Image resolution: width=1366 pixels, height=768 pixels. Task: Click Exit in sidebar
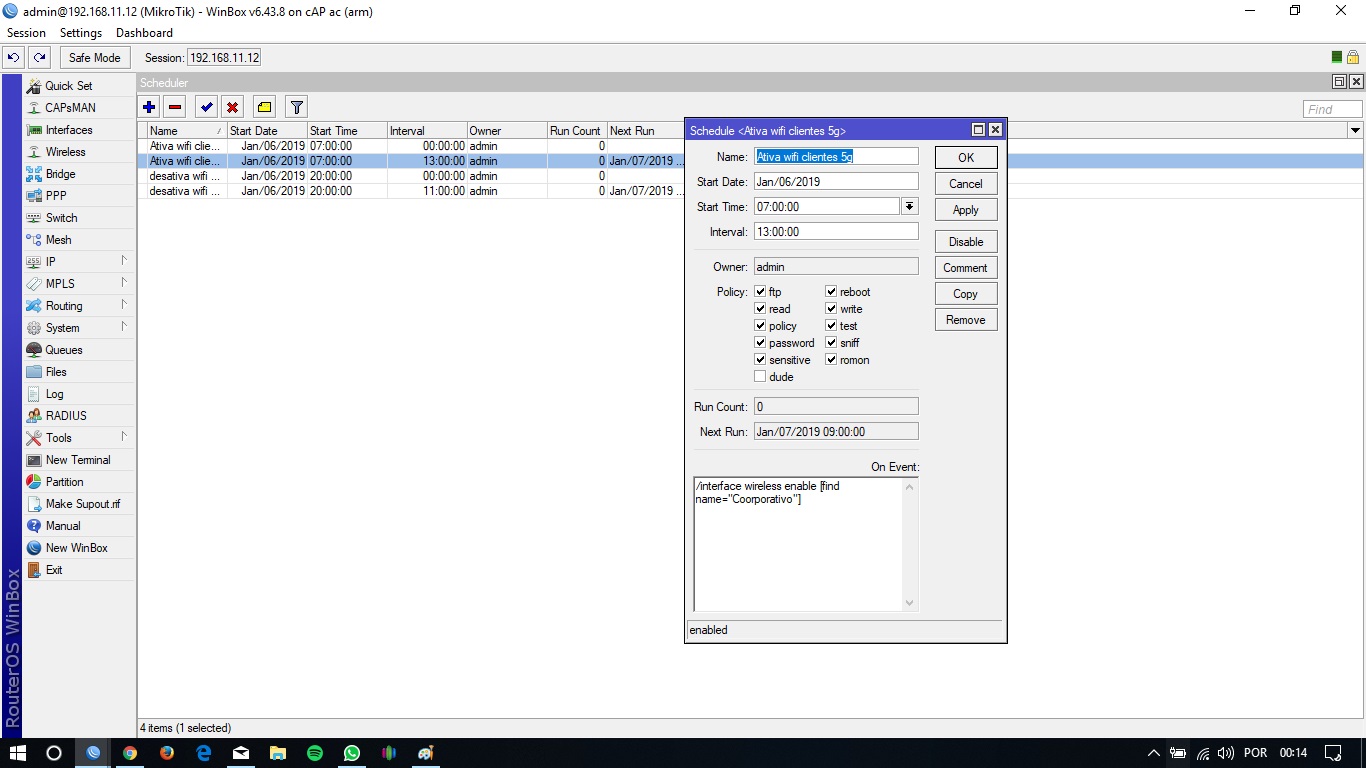[79, 570]
